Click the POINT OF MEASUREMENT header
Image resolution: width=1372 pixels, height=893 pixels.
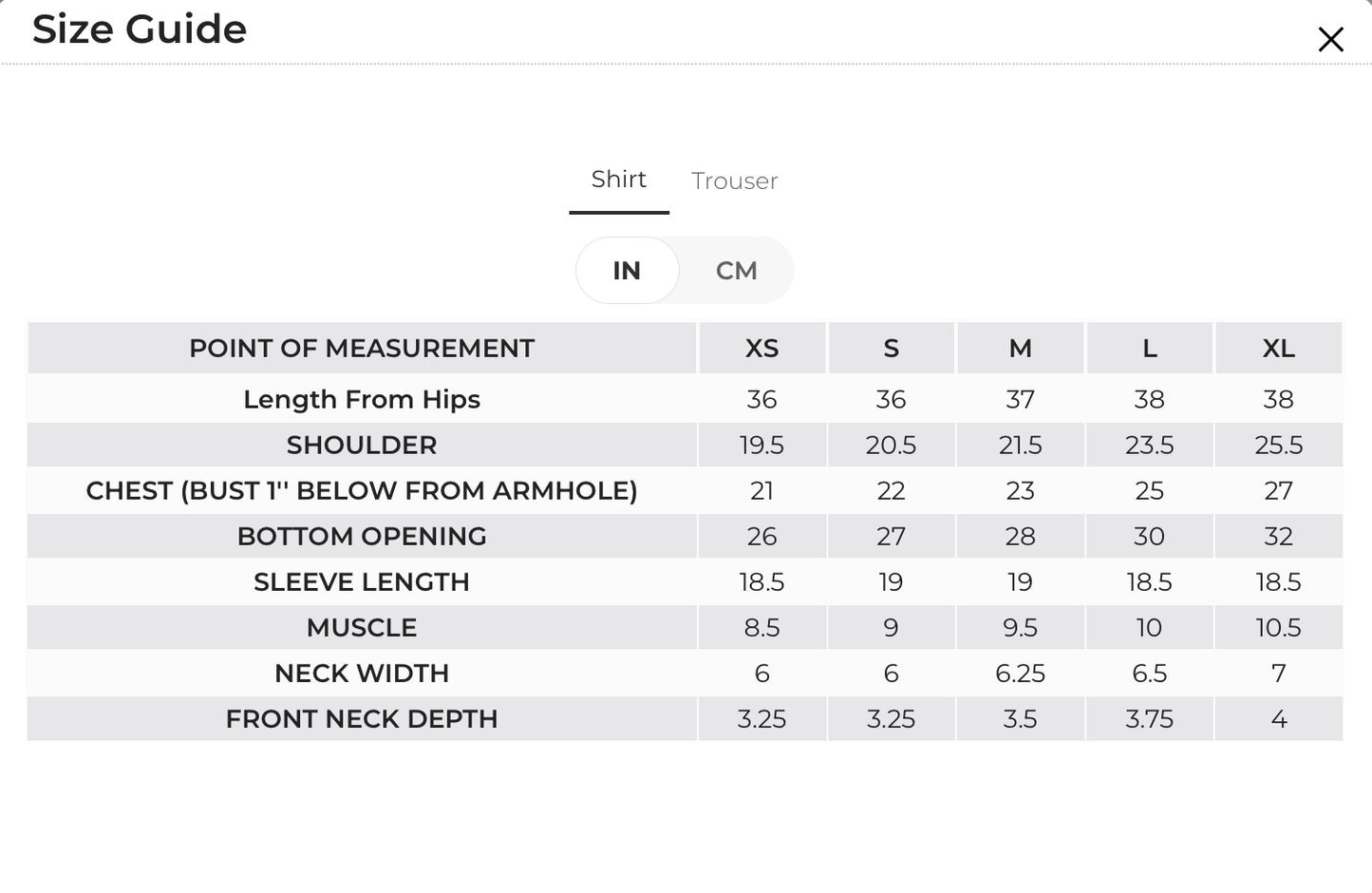pos(362,349)
